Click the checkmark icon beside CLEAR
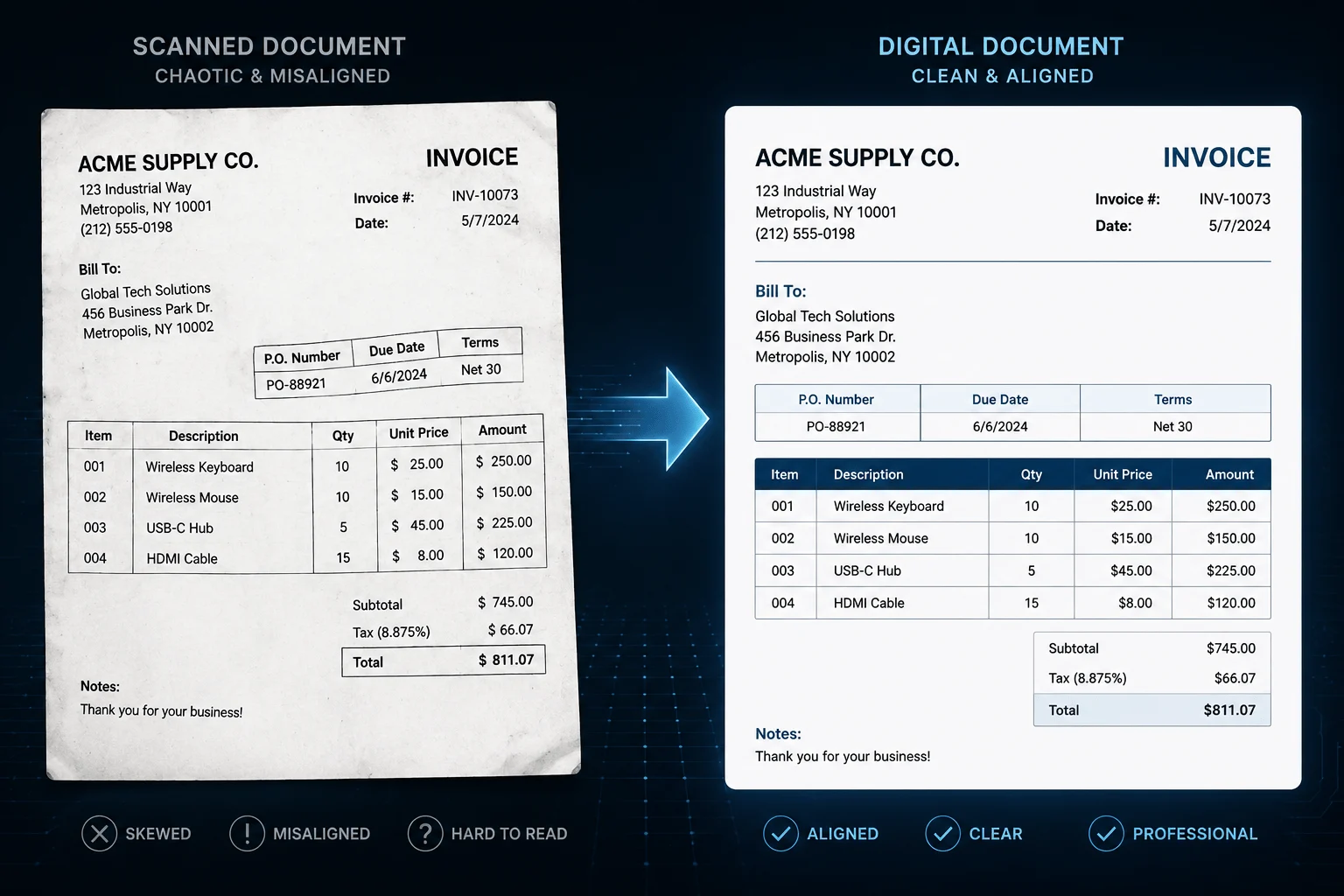 click(942, 834)
